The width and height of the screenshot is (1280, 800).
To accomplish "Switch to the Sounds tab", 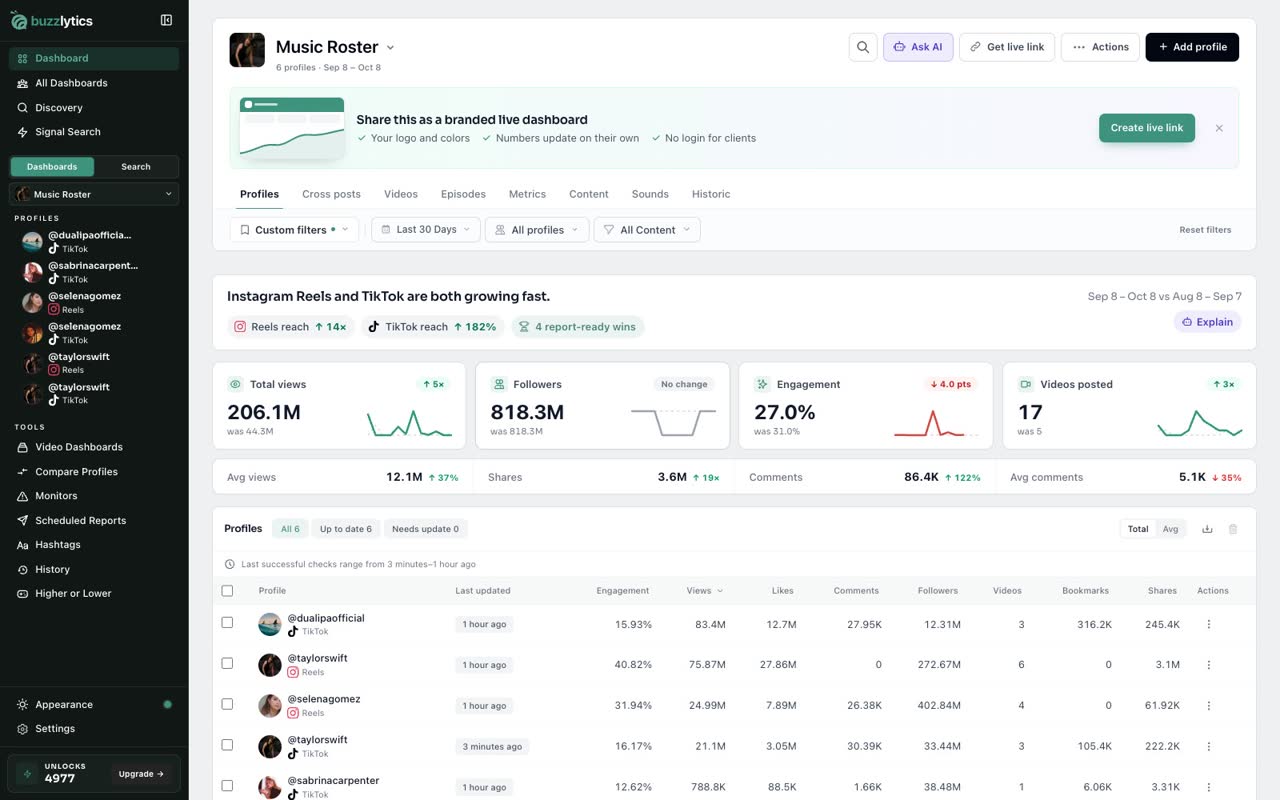I will [650, 194].
